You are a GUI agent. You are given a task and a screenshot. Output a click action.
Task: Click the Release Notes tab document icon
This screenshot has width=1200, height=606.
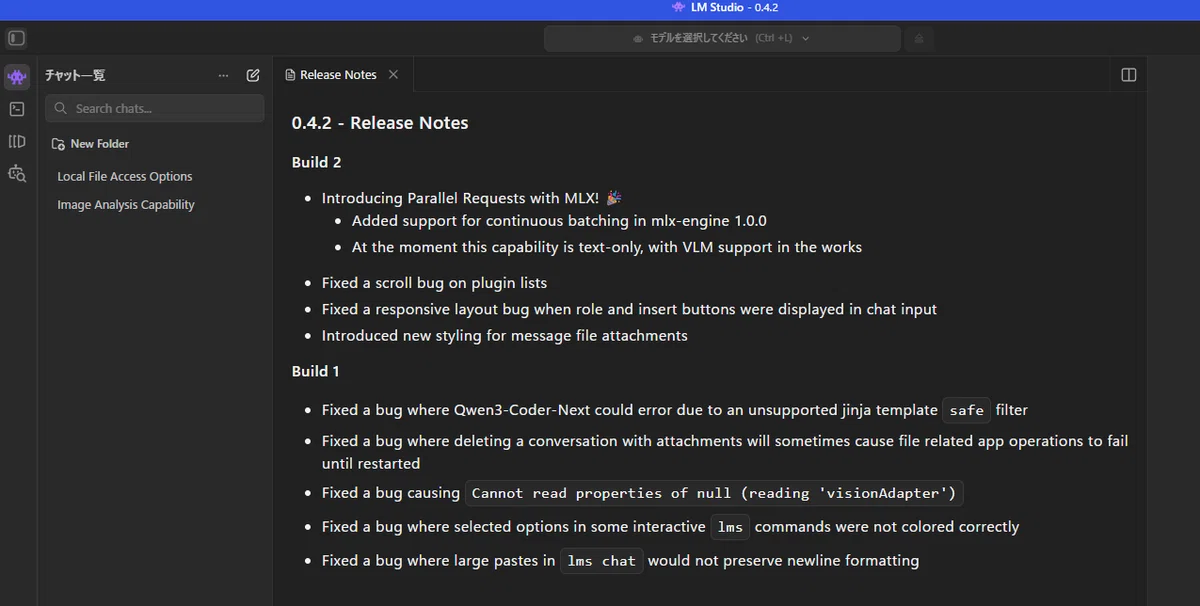point(290,75)
